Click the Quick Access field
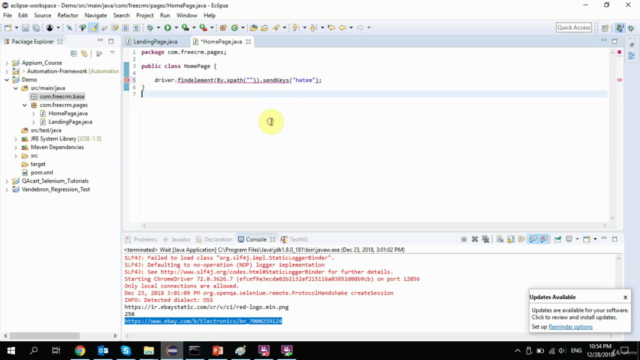The image size is (640, 360). pyautogui.click(x=574, y=28)
